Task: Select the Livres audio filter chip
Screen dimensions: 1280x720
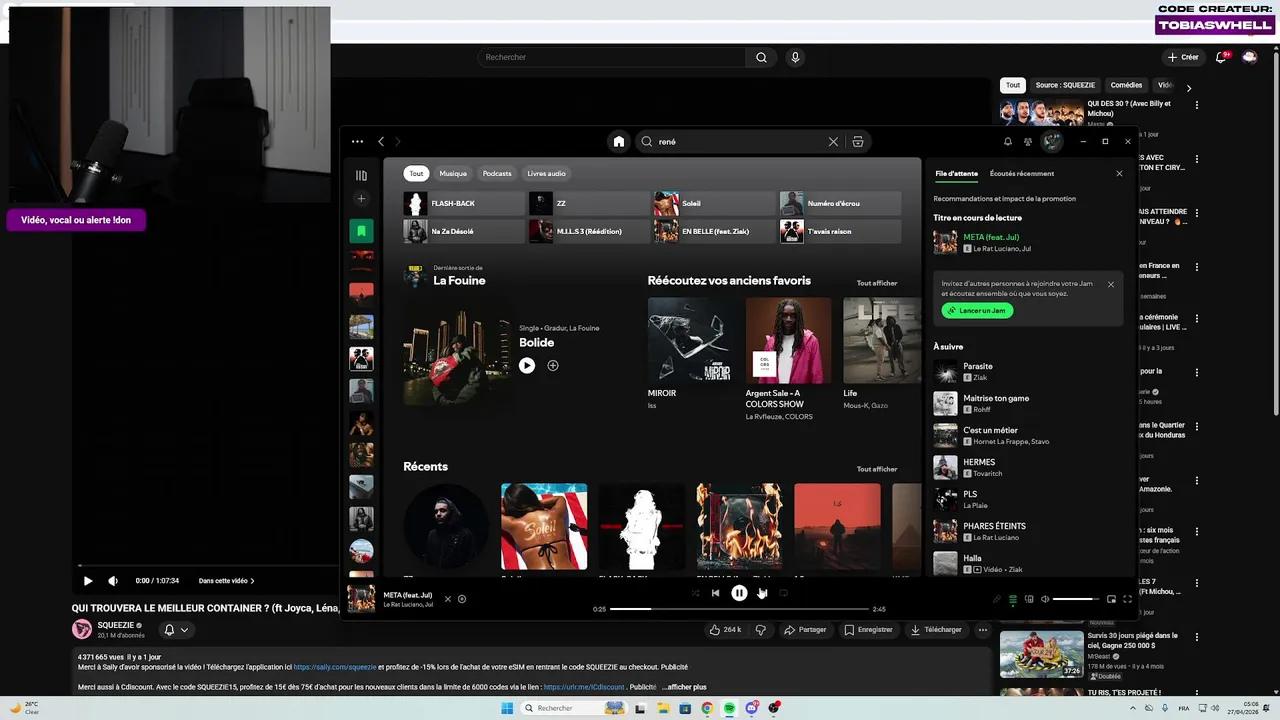Action: point(547,174)
